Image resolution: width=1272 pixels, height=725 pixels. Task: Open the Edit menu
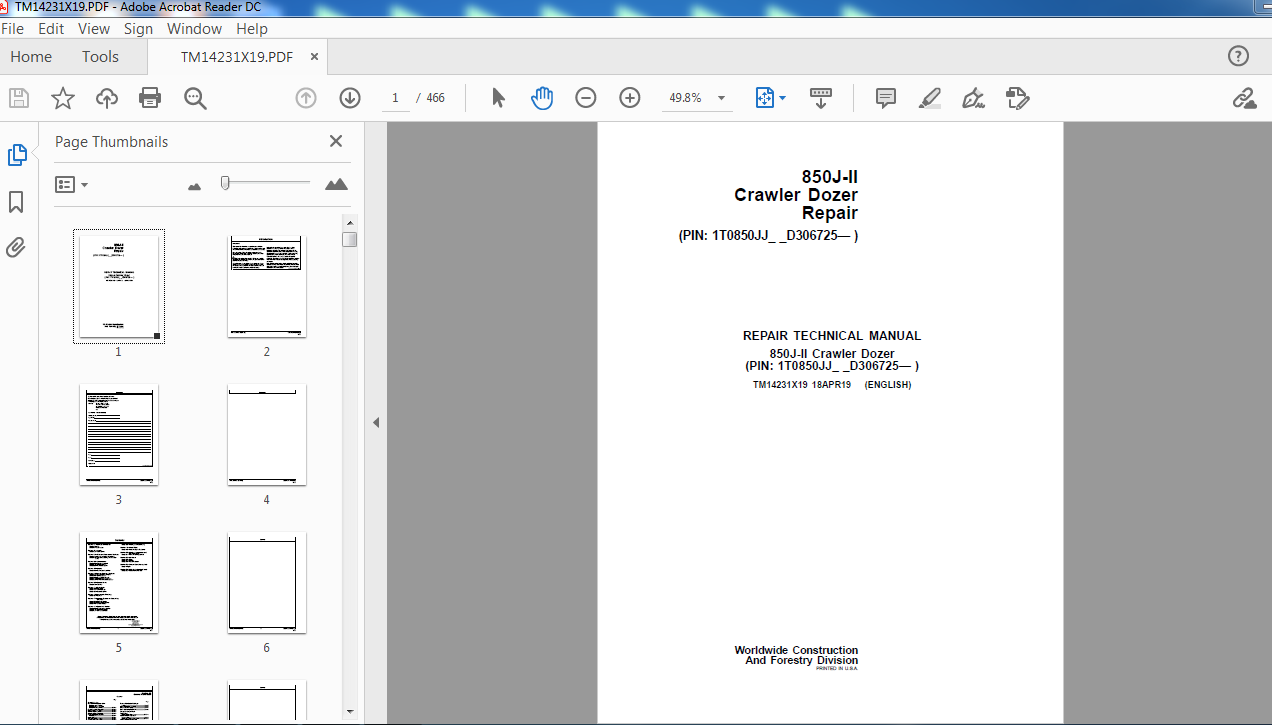coord(50,29)
